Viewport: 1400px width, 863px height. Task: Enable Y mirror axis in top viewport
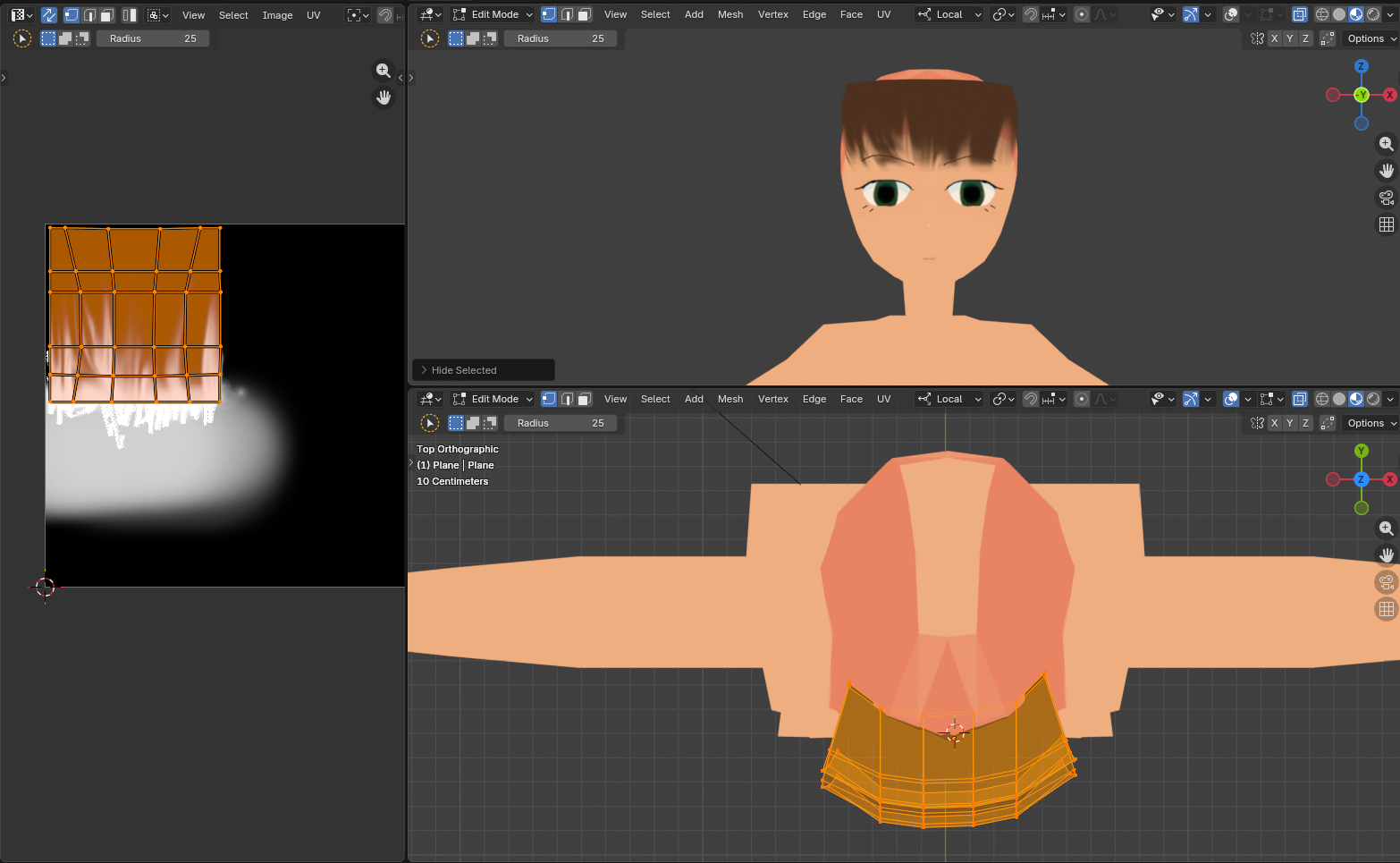1290,38
